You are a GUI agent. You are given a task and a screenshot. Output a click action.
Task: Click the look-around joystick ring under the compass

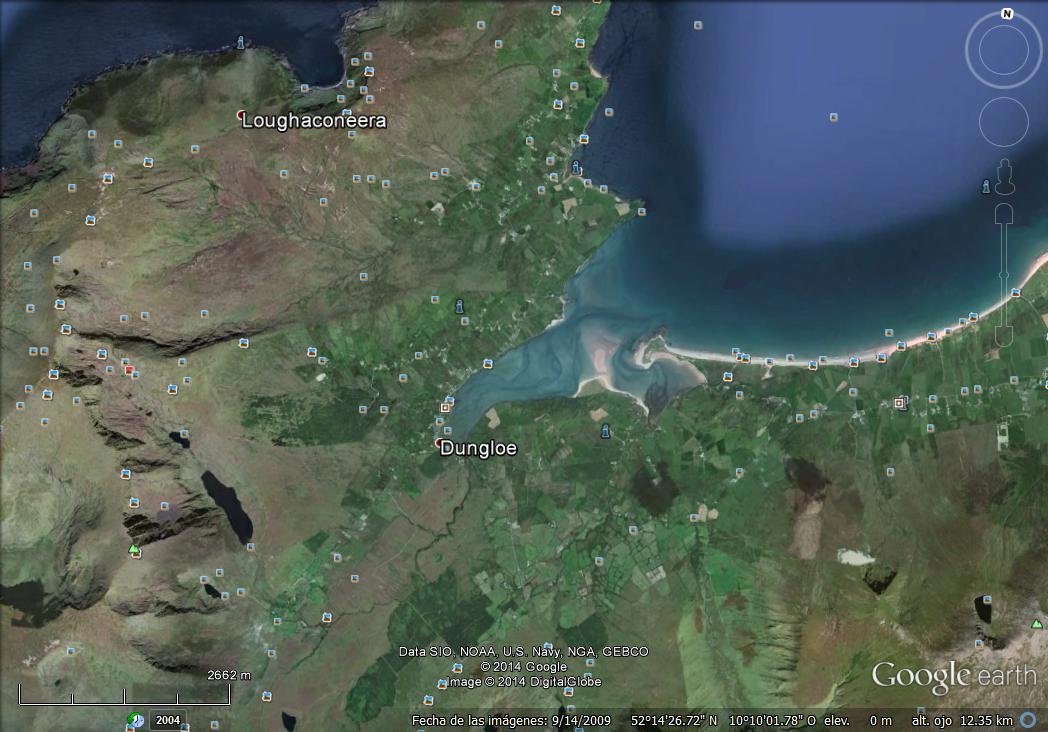coord(1003,51)
